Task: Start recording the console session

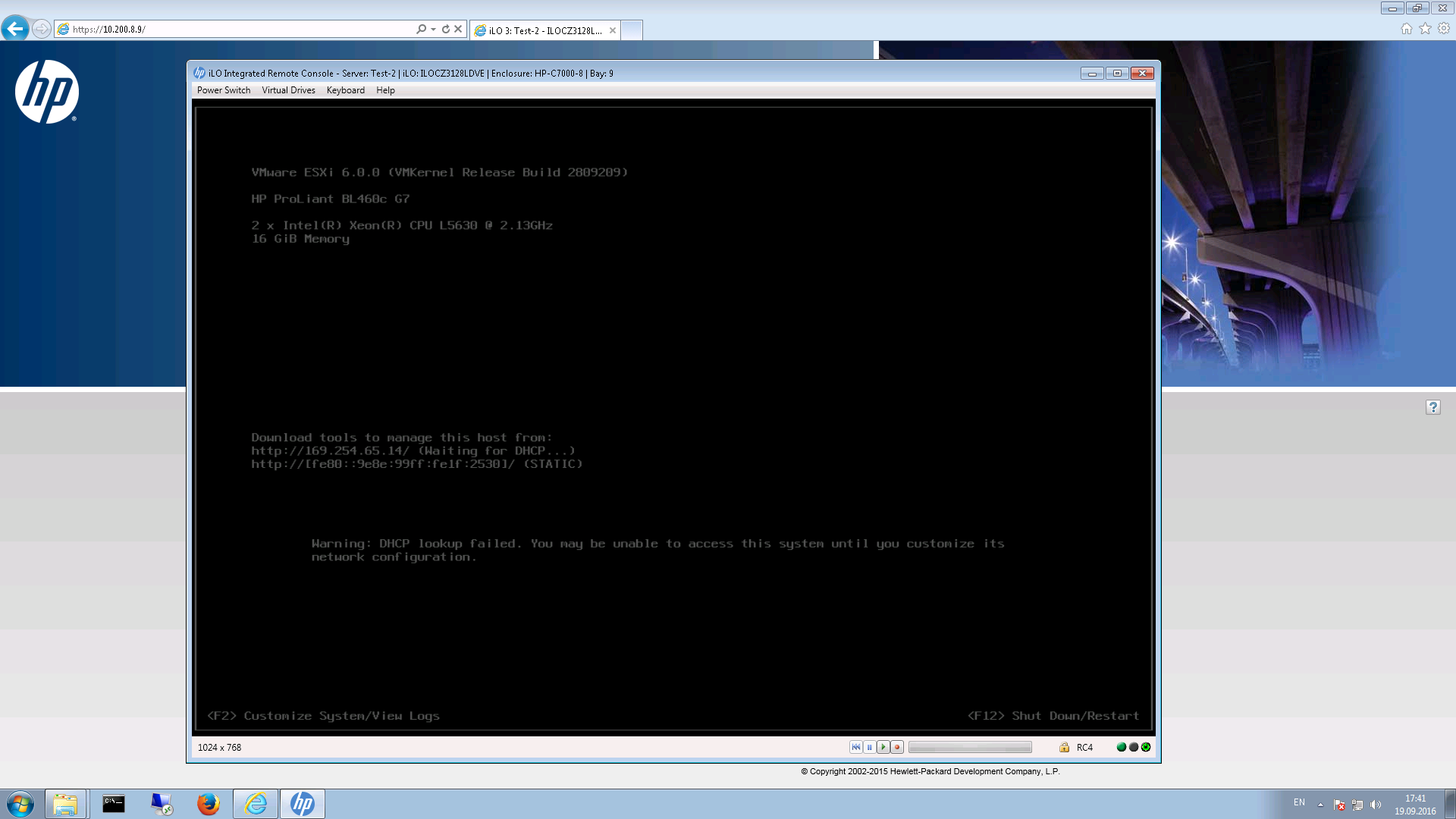Action: [896, 747]
